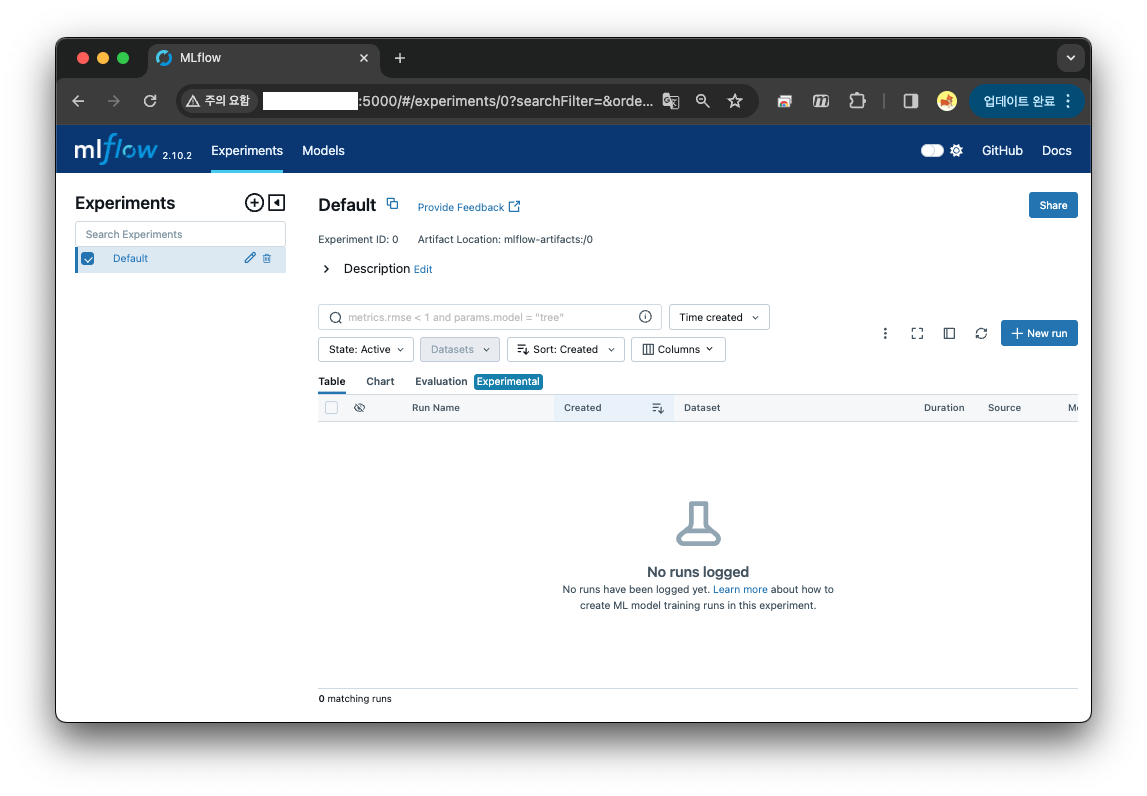The image size is (1147, 796).
Task: Open the tab search chevron
Action: pos(1070,58)
